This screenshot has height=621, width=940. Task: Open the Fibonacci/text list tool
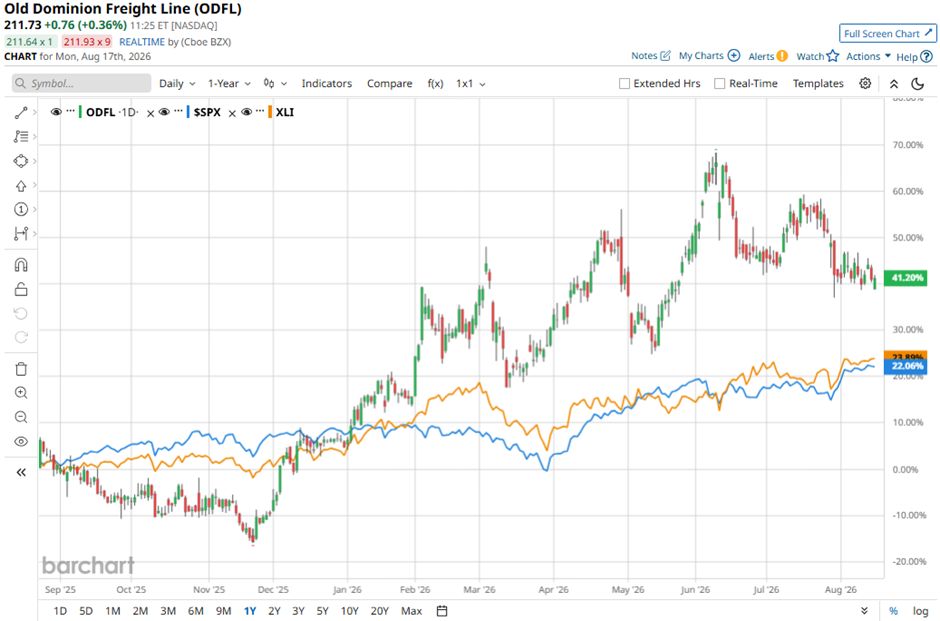tap(21, 137)
